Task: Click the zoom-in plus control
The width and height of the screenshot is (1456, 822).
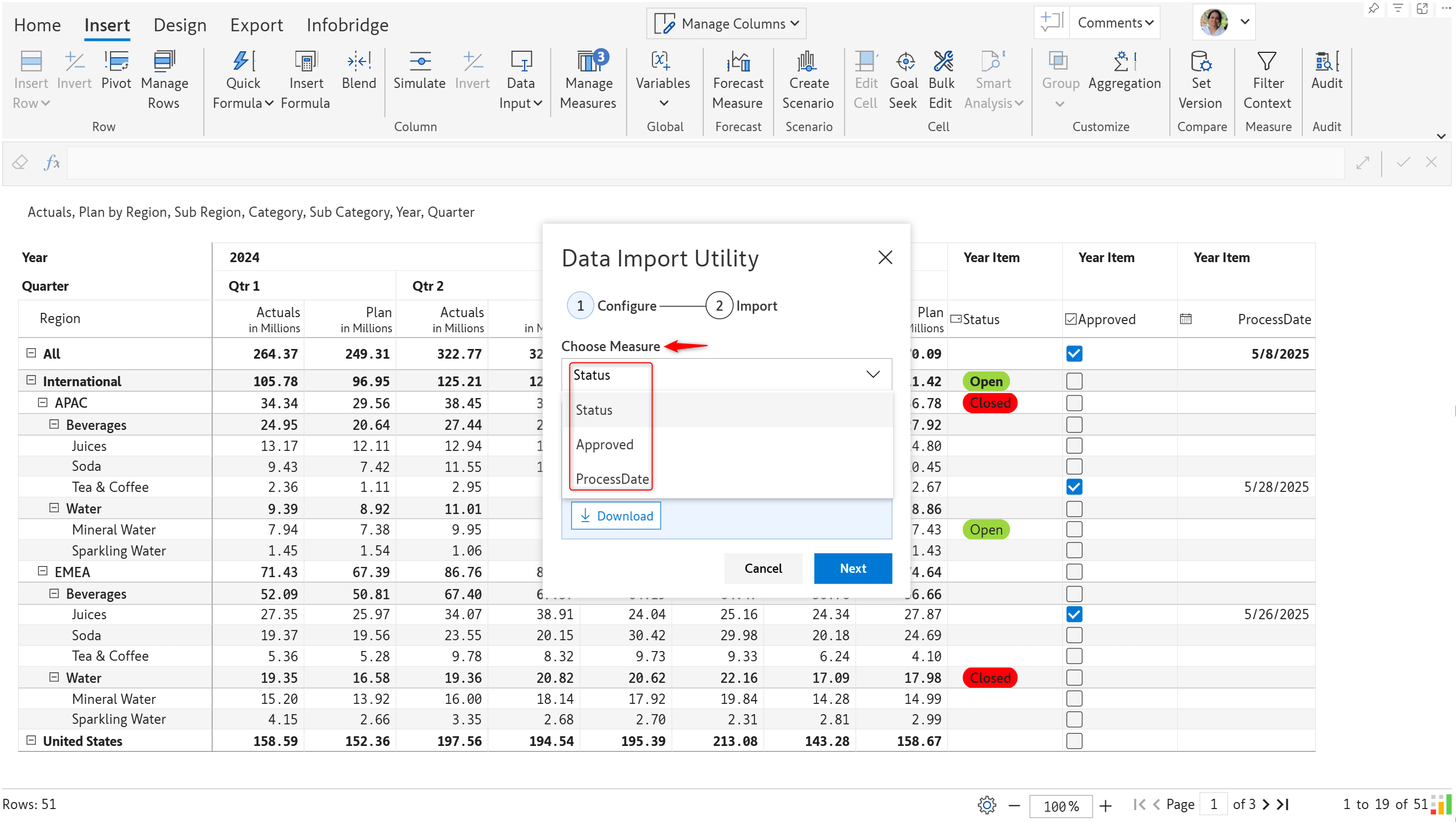Action: coord(1105,805)
